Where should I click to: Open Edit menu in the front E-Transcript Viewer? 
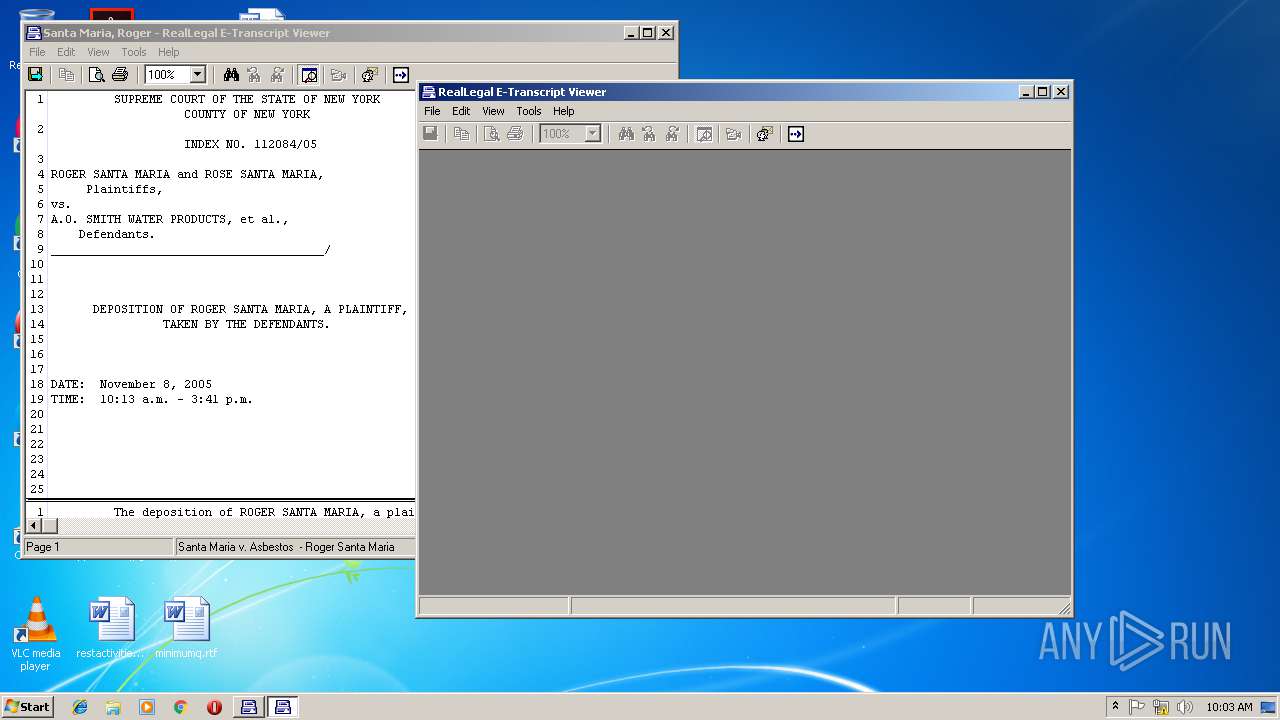pyautogui.click(x=461, y=111)
